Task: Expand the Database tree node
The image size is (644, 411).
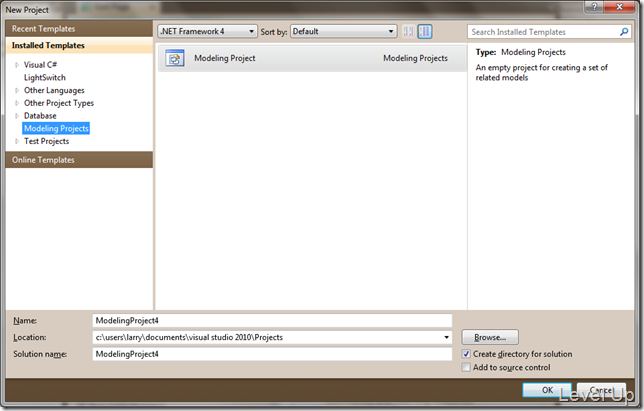Action: (17, 116)
